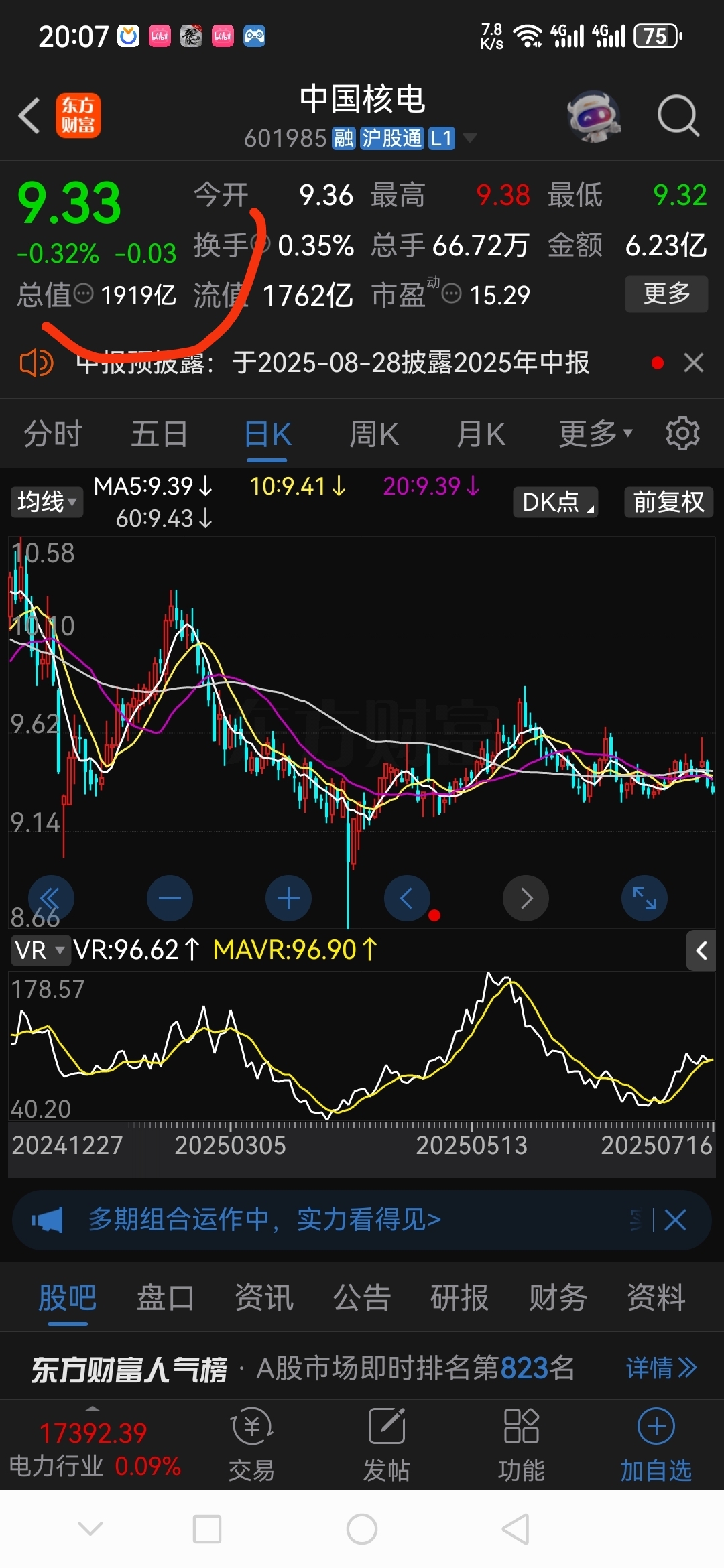Open the robot assistant avatar

pos(593,116)
